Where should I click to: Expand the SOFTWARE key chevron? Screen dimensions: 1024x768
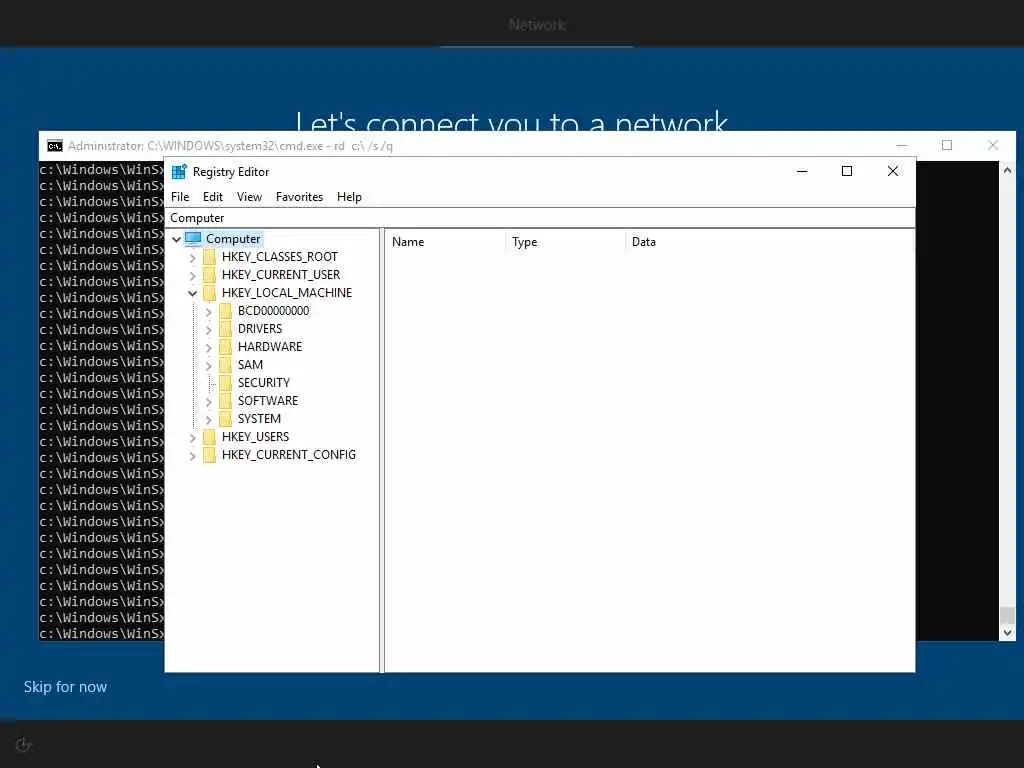coord(209,401)
